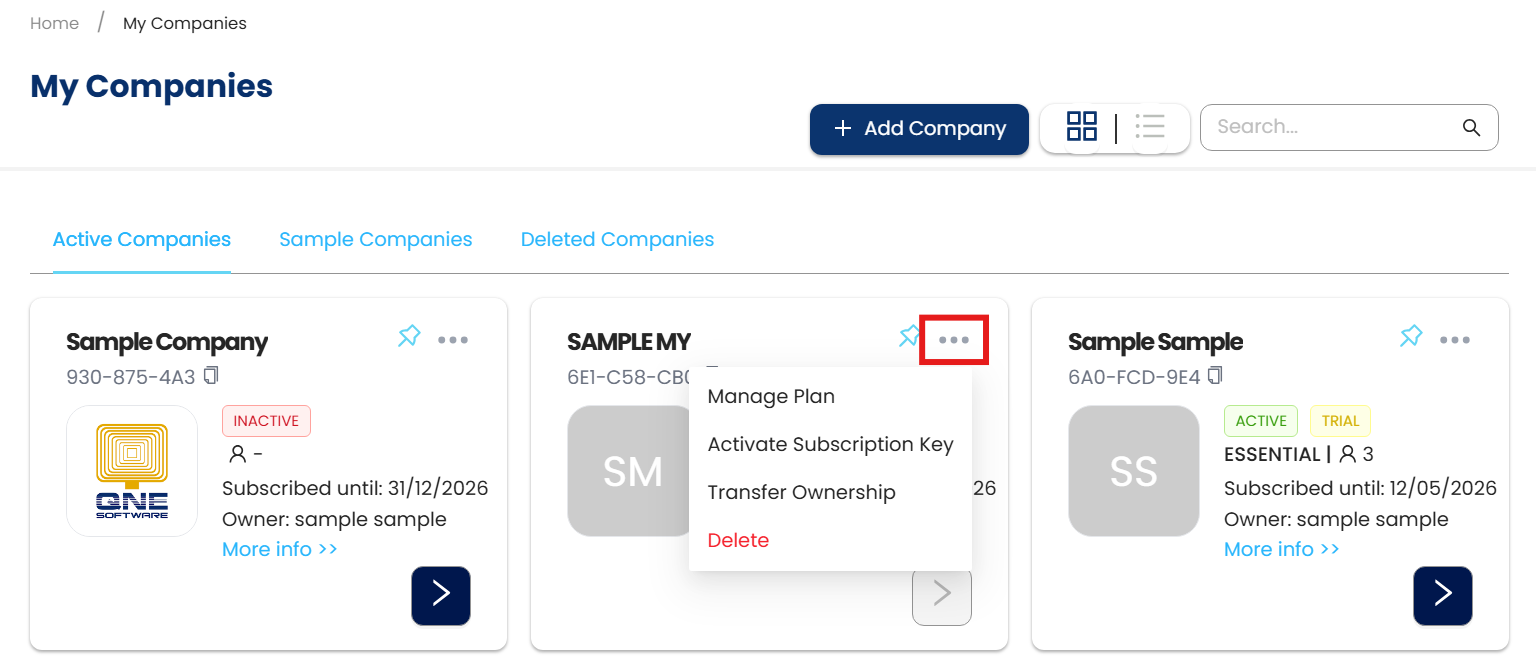The image size is (1536, 663).
Task: Open Sample Company with arrow button
Action: (441, 596)
